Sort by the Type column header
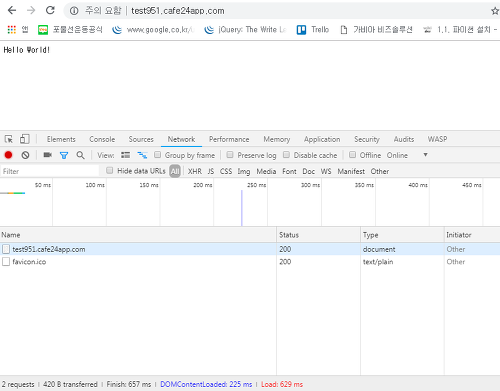Viewport: 500px width, 391px height. [x=402, y=235]
